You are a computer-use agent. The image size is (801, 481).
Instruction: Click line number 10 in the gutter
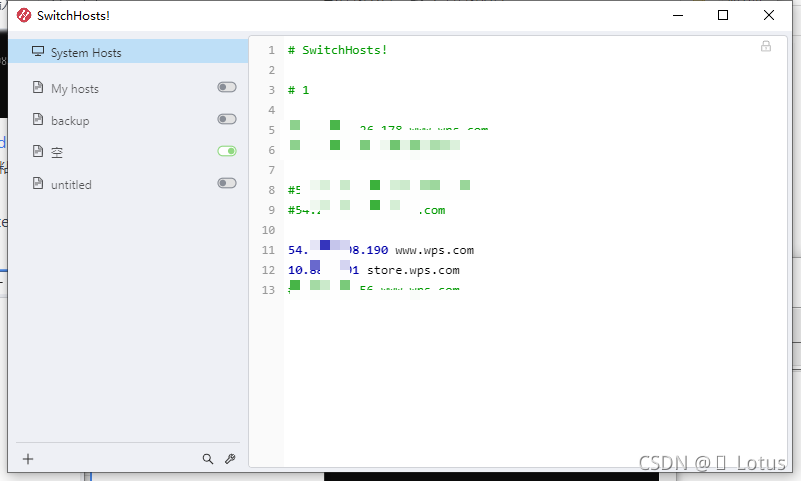coord(269,230)
